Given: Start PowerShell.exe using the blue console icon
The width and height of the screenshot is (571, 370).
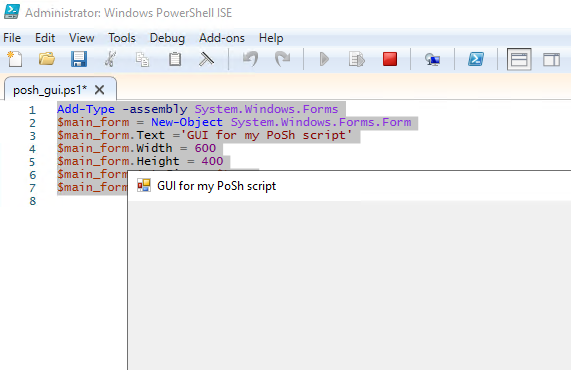Looking at the screenshot, I should [476, 59].
